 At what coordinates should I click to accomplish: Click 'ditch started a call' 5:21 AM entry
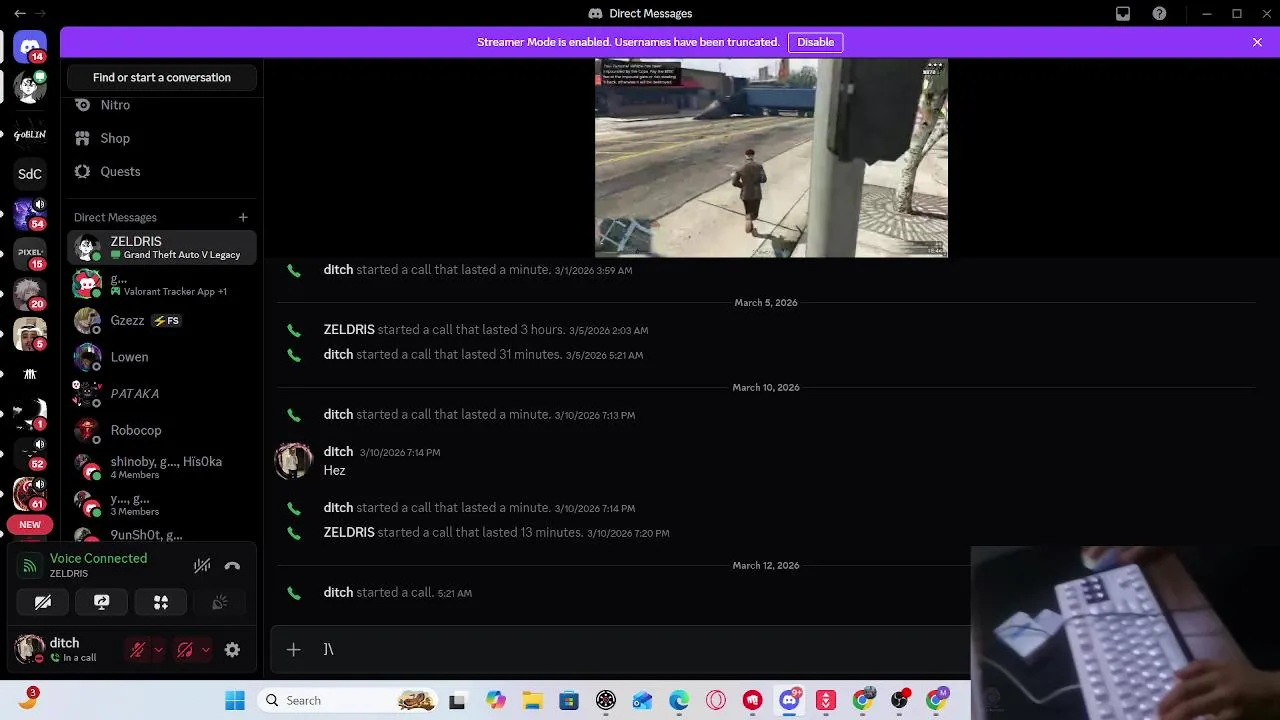[x=398, y=593]
